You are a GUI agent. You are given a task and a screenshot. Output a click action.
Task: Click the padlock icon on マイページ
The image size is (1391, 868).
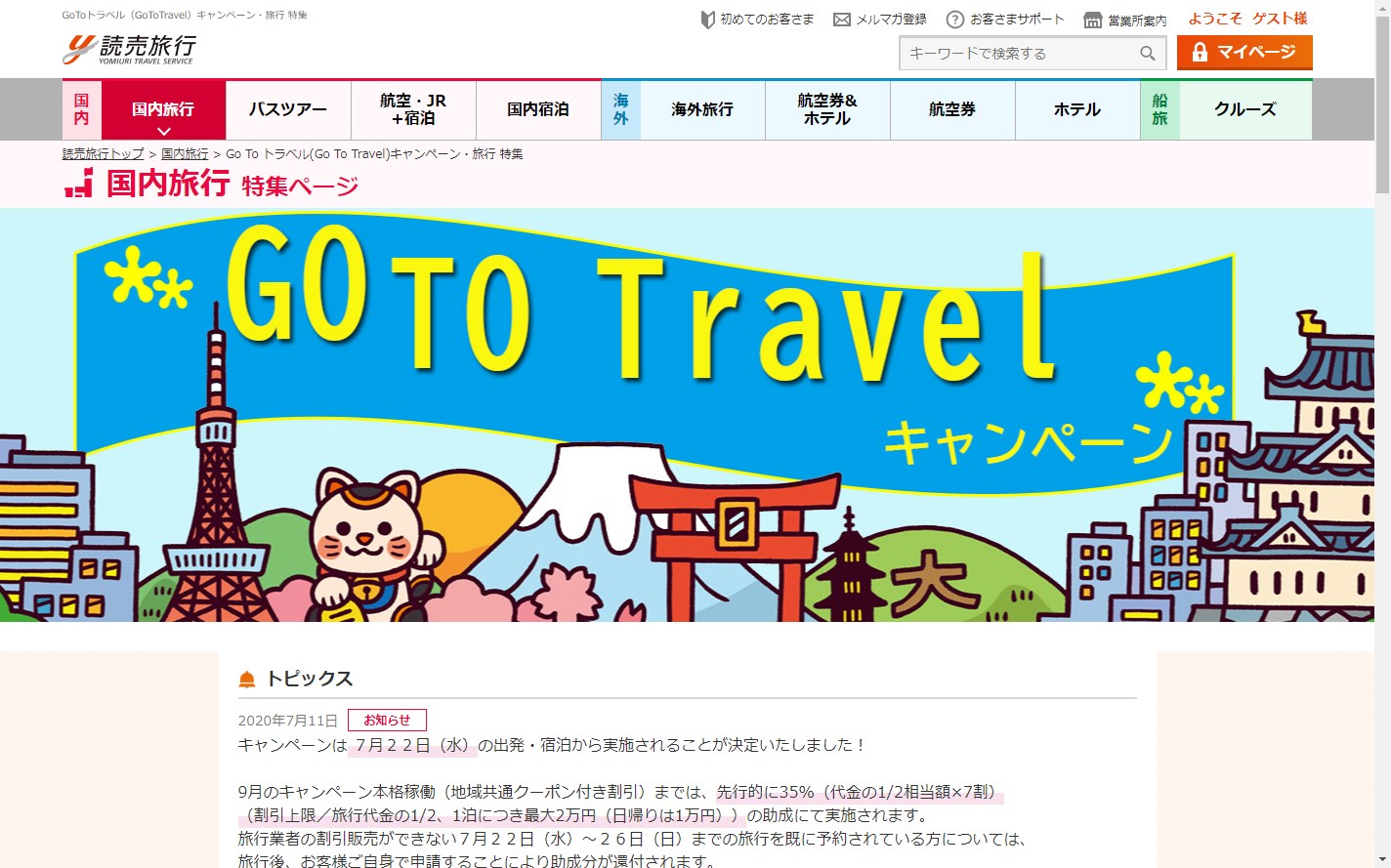click(1200, 53)
